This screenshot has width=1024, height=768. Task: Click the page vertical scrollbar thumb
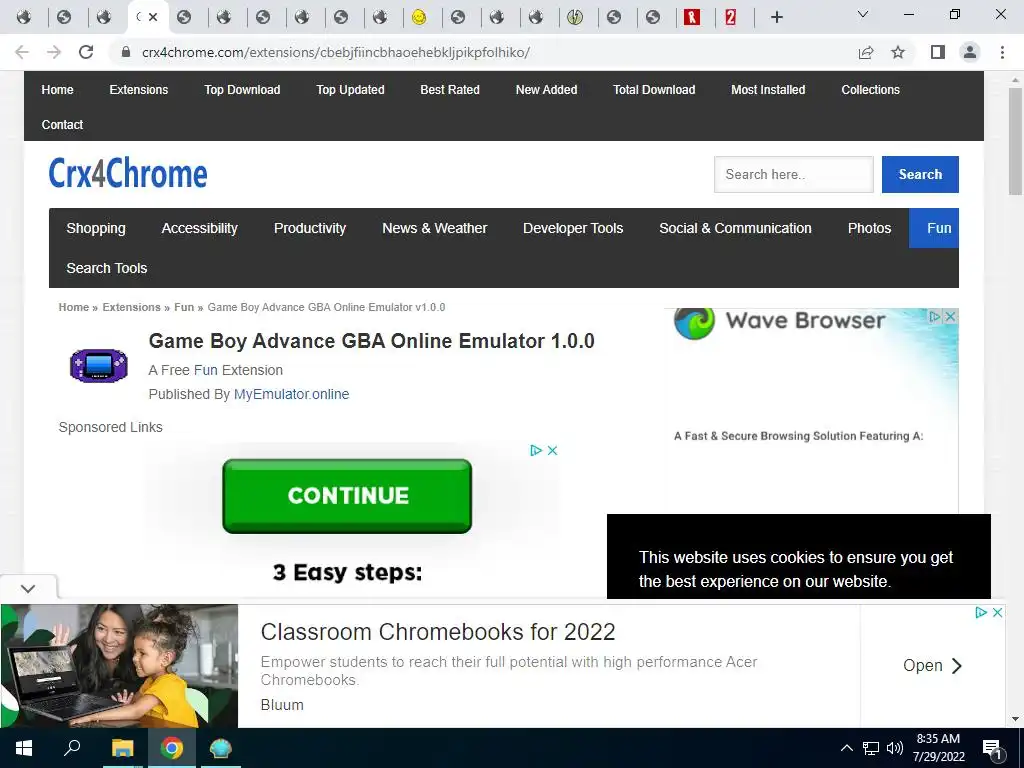point(1015,140)
